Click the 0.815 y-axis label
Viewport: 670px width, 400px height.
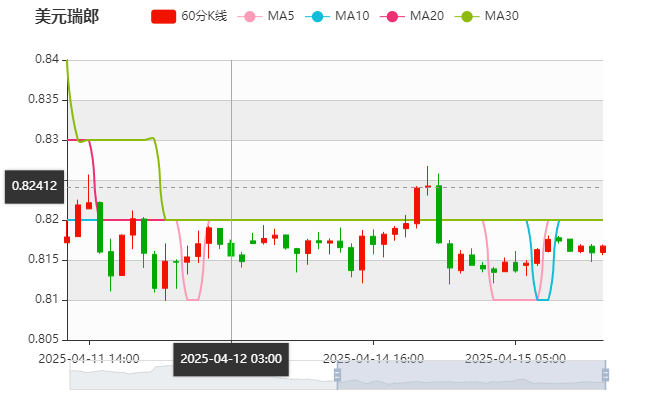pos(44,259)
